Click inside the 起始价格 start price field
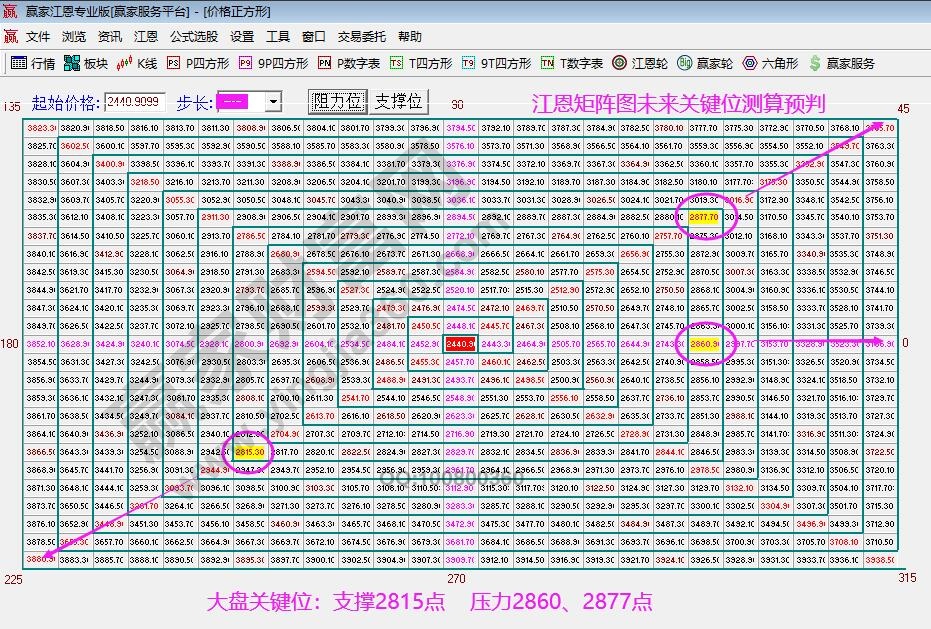Viewport: 931px width, 629px height. pyautogui.click(x=133, y=101)
